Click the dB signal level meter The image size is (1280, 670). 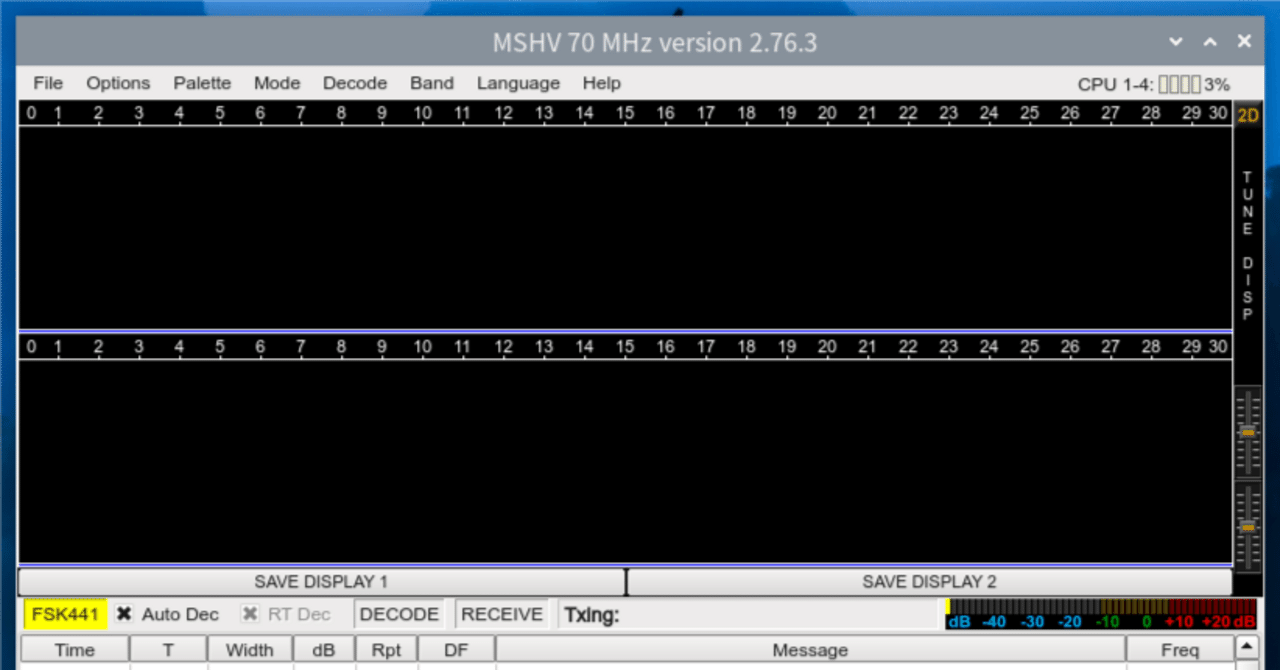(x=1101, y=614)
